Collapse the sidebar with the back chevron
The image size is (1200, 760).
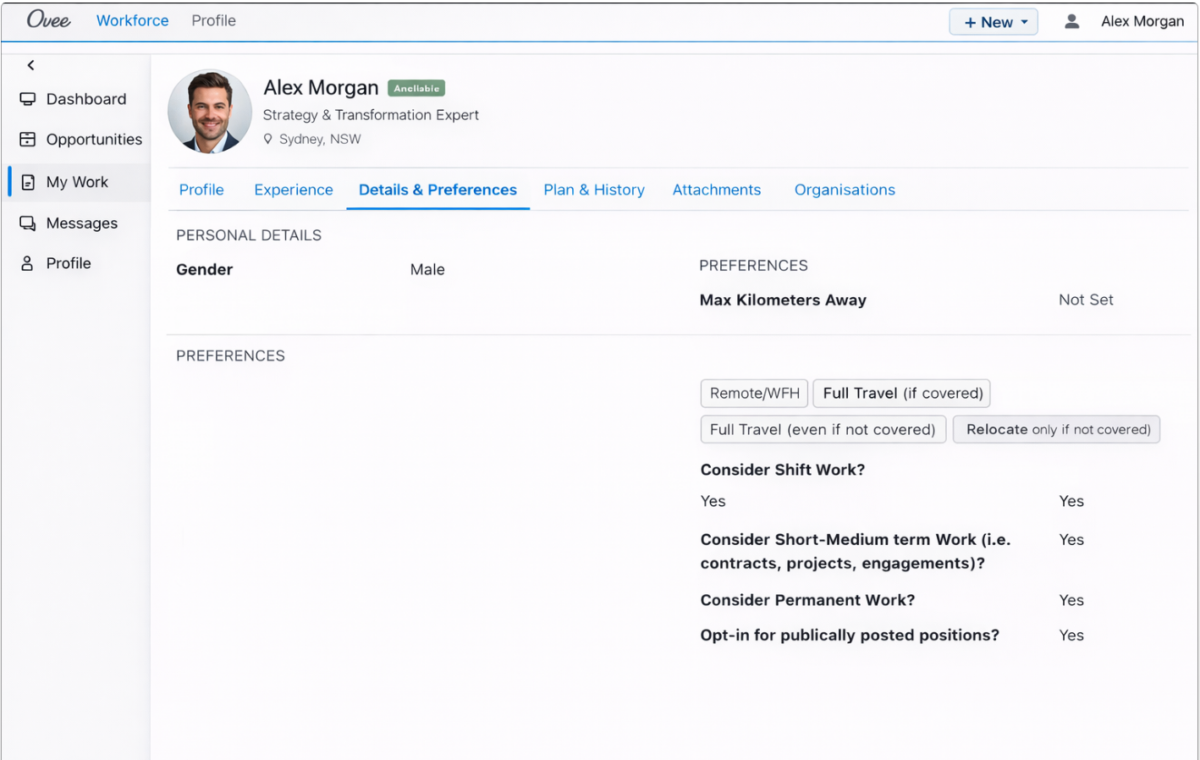pyautogui.click(x=31, y=65)
